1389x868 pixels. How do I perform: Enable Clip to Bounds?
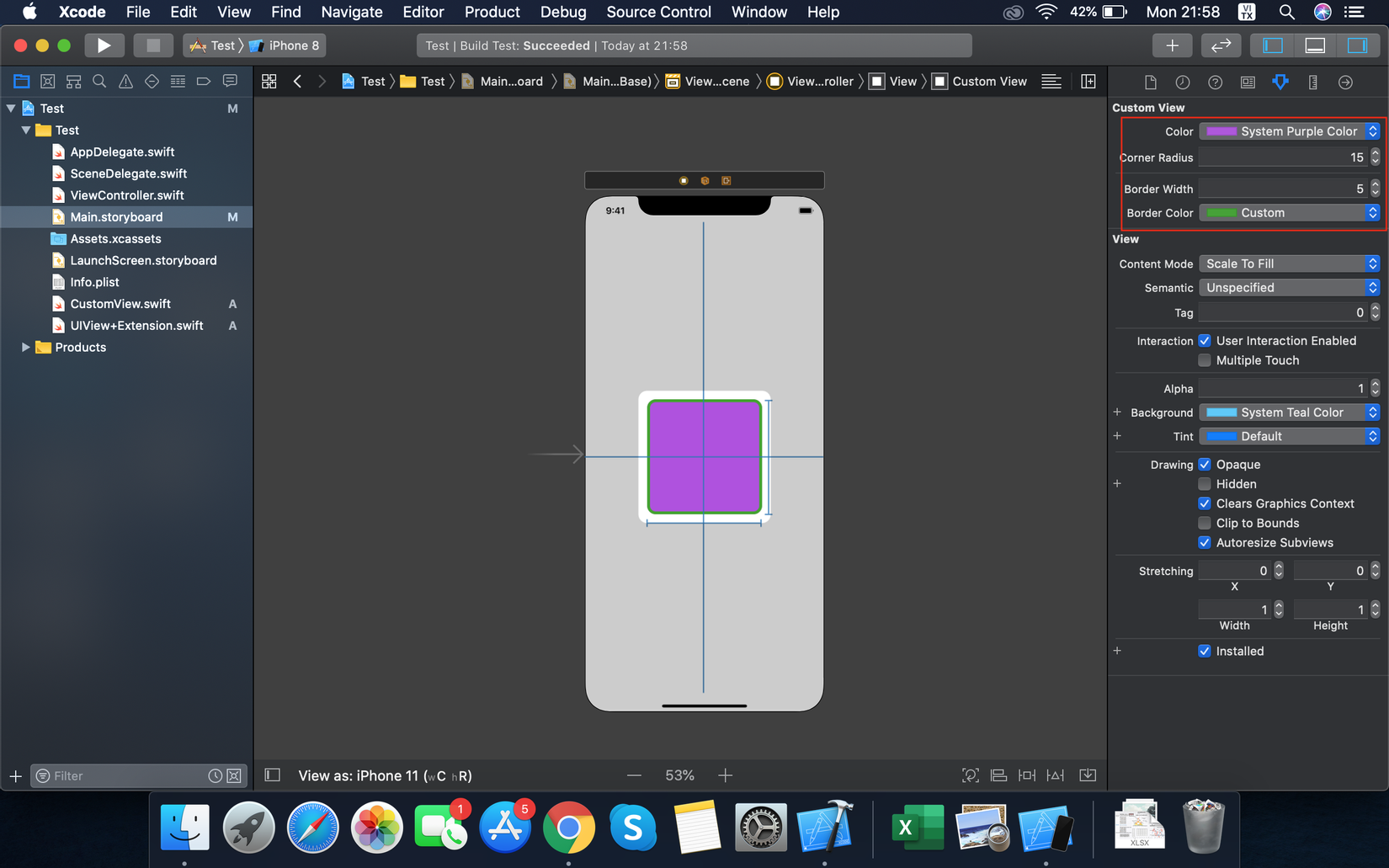[1205, 523]
